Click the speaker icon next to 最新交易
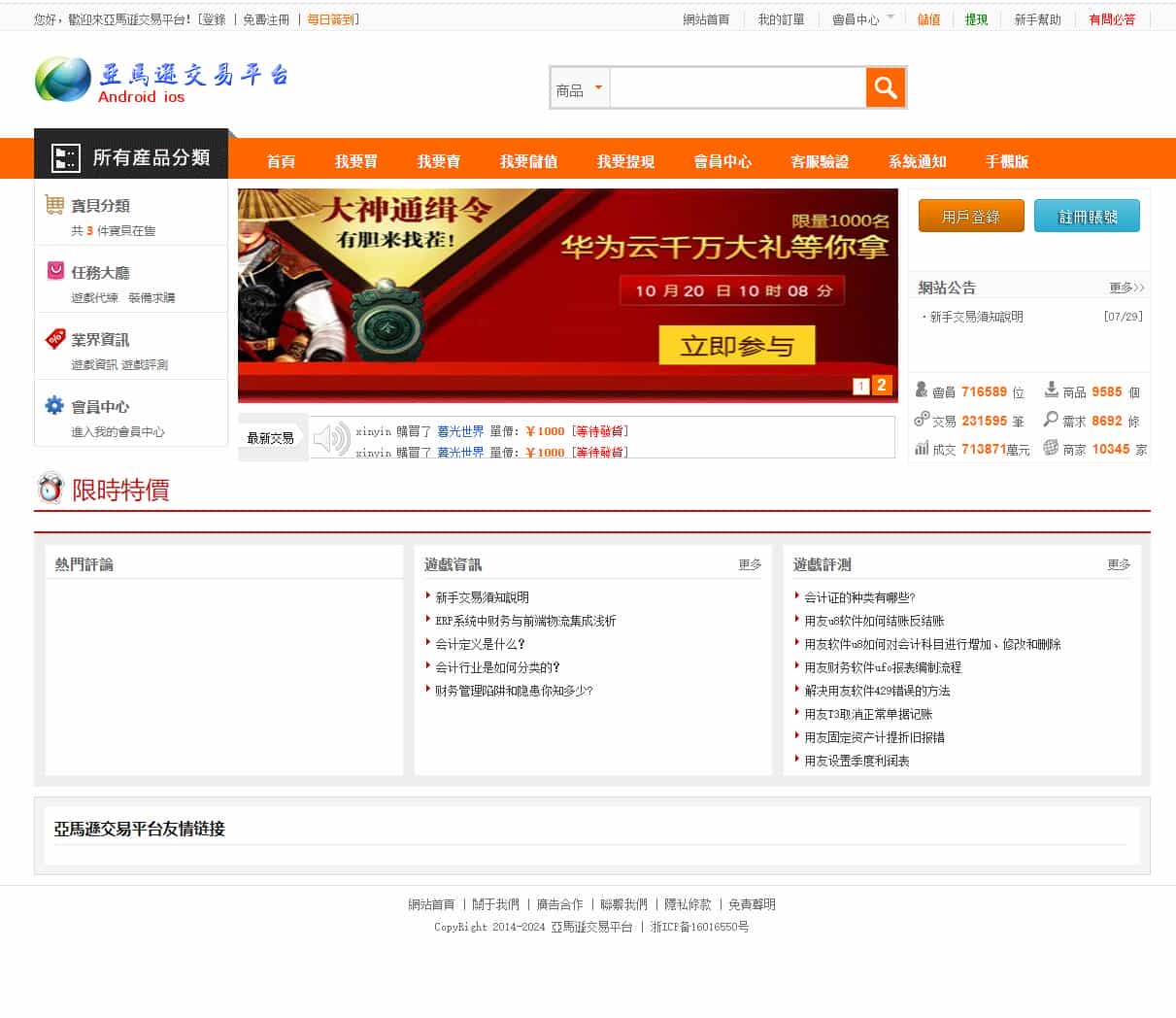Image resolution: width=1176 pixels, height=1018 pixels. 331,439
